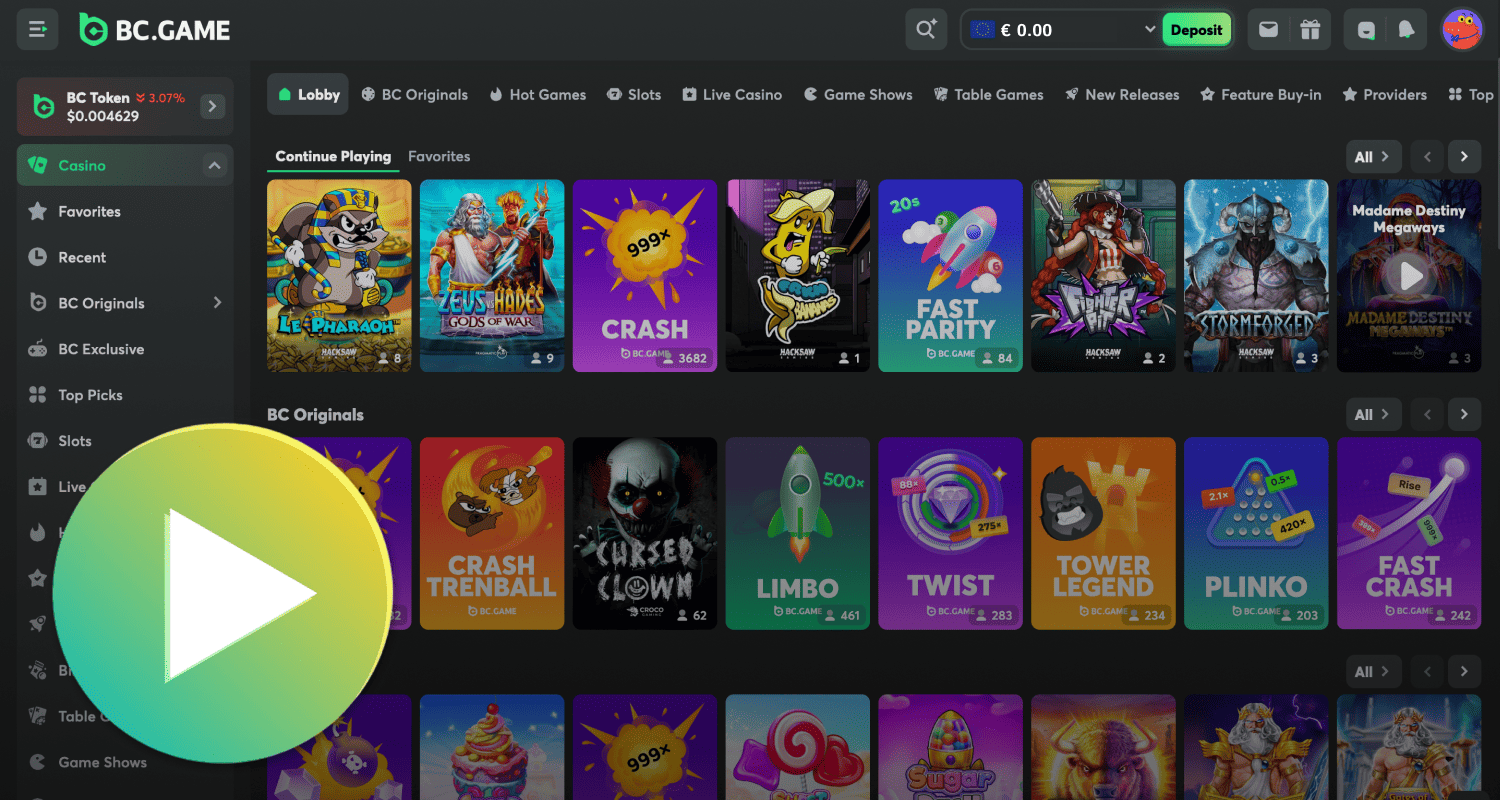This screenshot has height=800, width=1500.
Task: Open the mail envelope icon
Action: tap(1268, 30)
